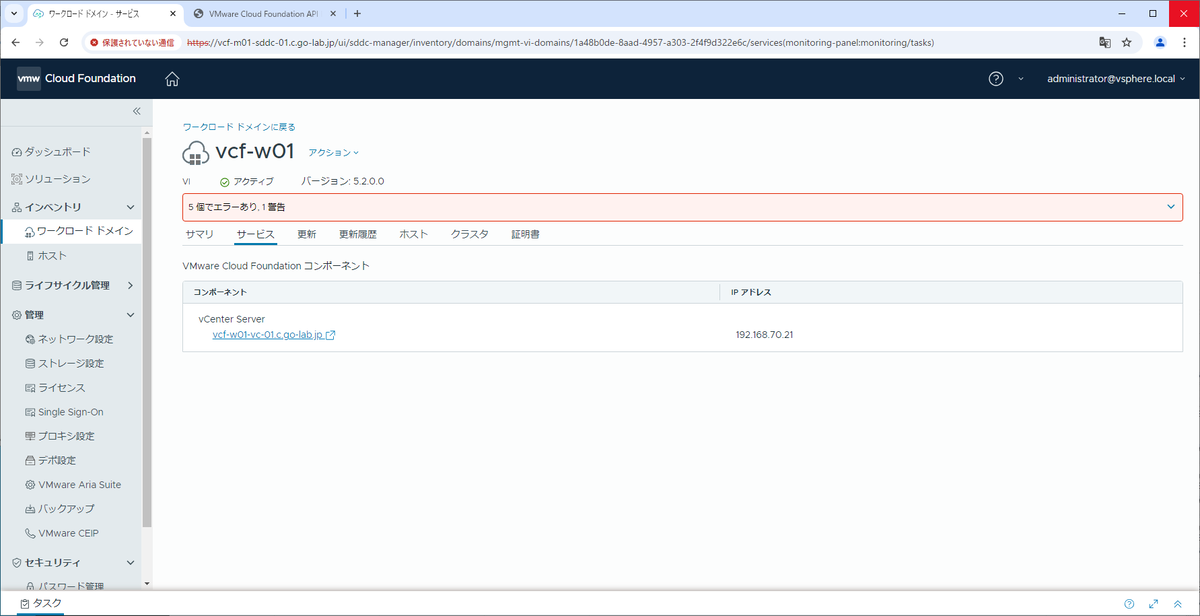
Task: Switch to the 証明書 tab
Action: click(x=525, y=234)
